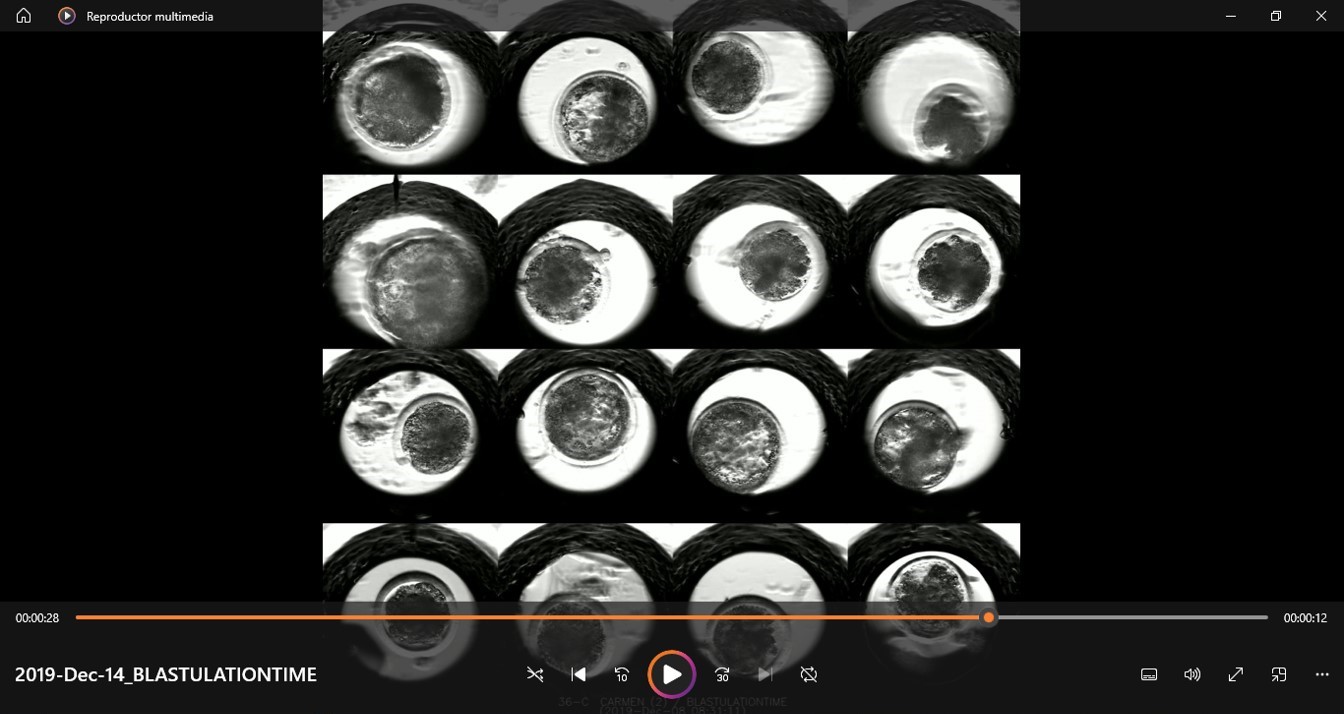Minimize the media player window

click(1231, 16)
